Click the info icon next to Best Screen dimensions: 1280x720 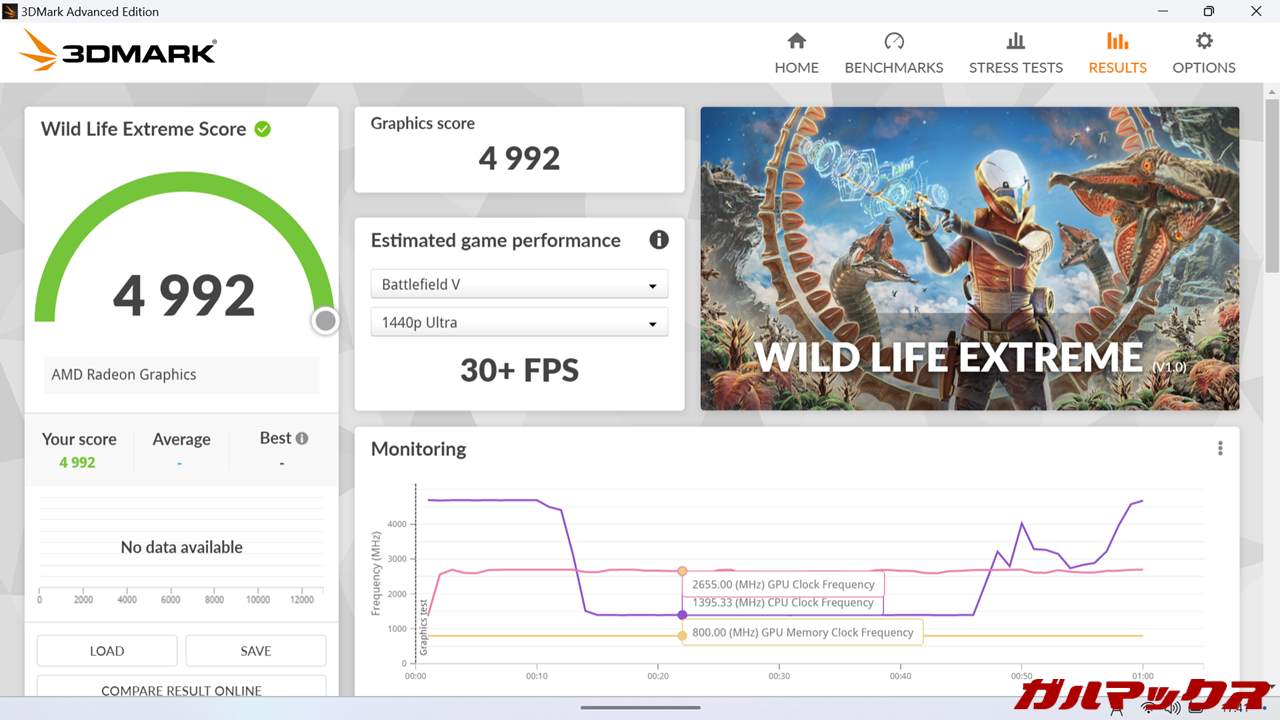[x=302, y=438]
